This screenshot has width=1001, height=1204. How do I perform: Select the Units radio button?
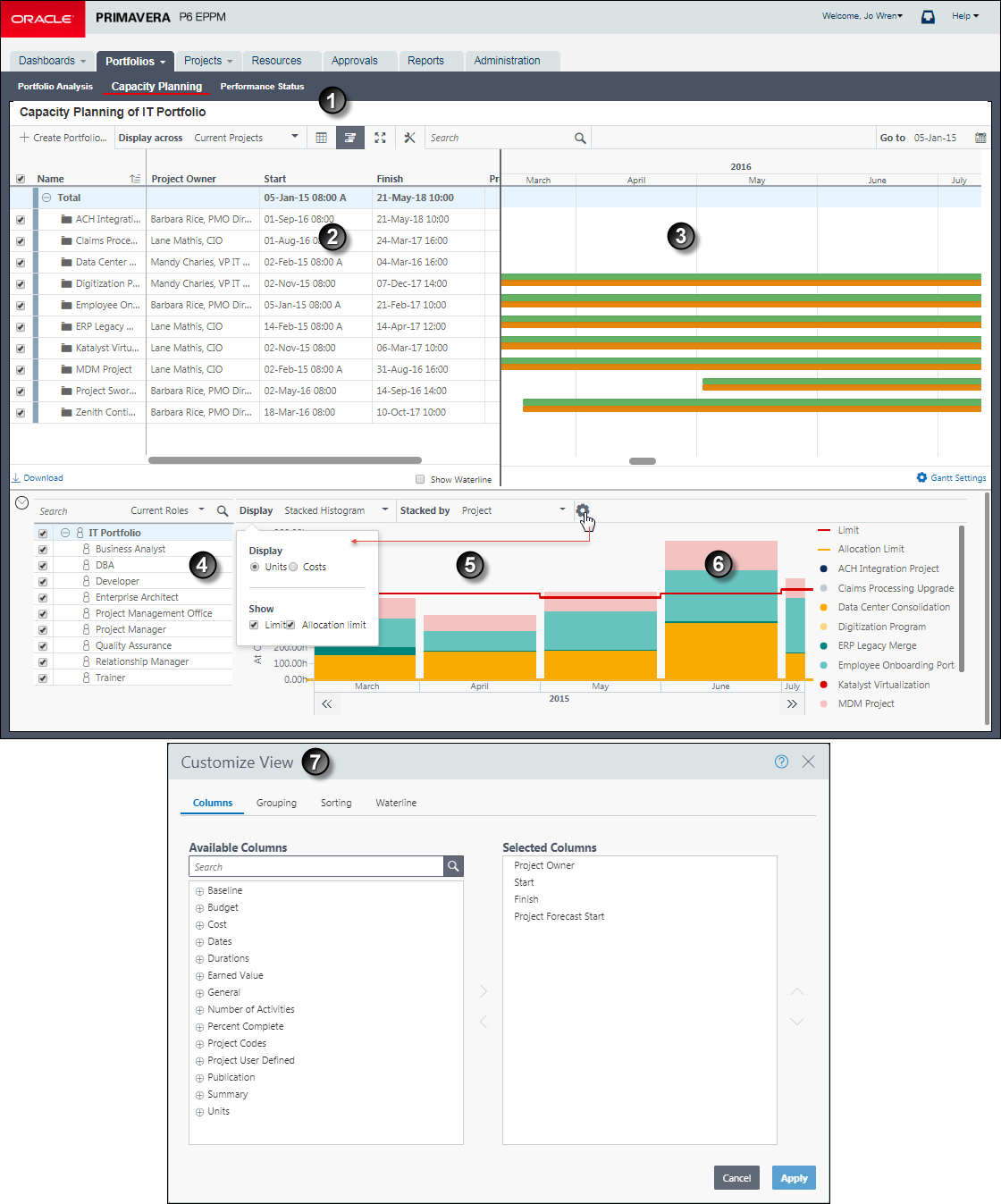tap(255, 567)
